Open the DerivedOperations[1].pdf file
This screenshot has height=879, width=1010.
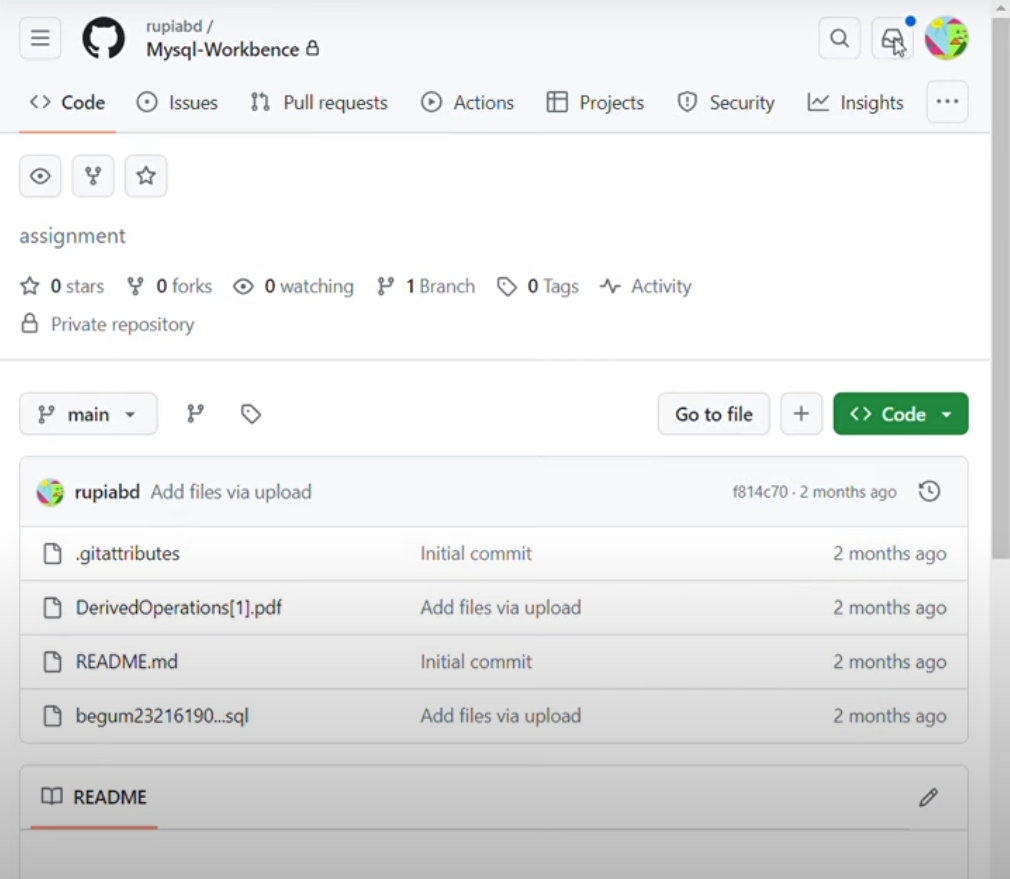(178, 608)
